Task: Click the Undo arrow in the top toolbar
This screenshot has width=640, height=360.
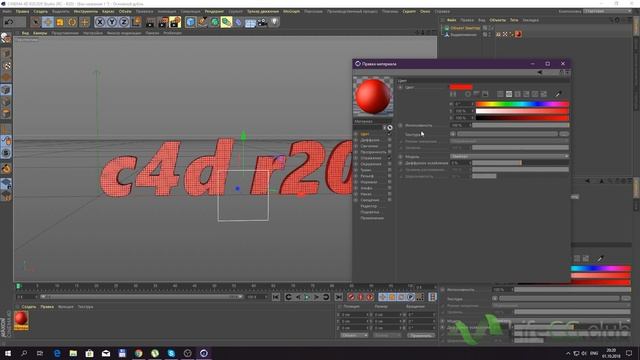Action: 9,22
